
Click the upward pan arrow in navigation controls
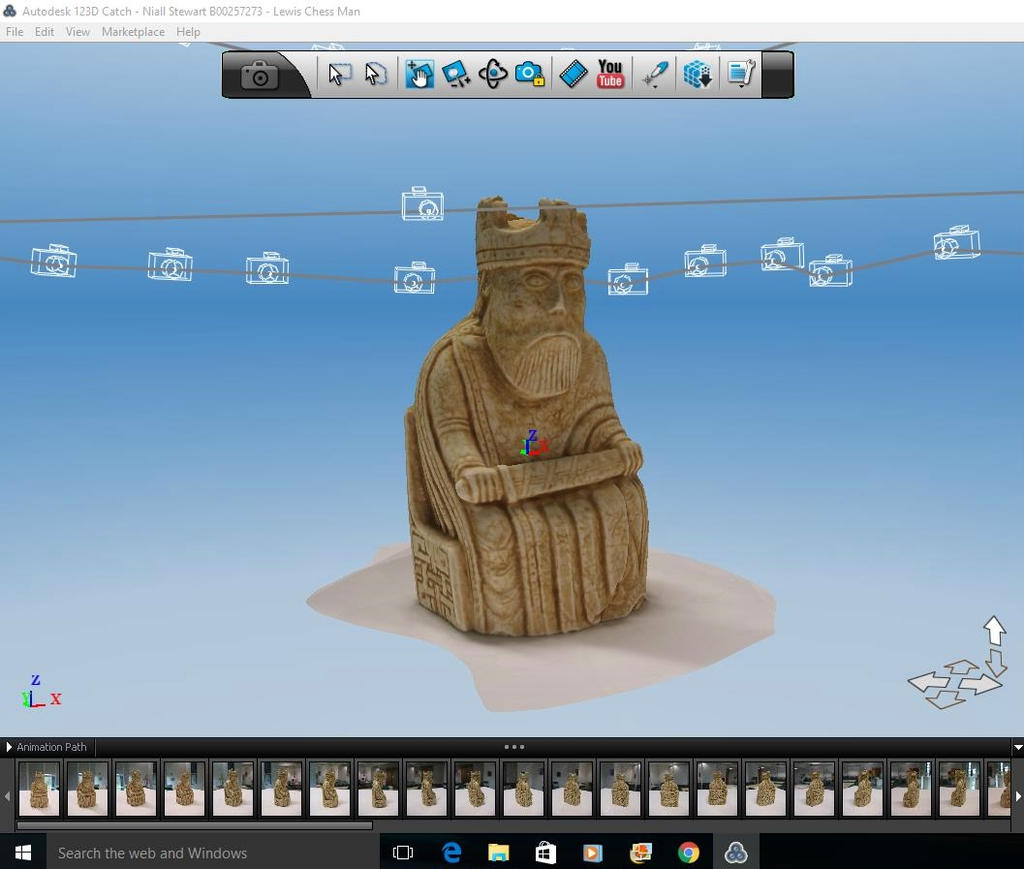coord(993,630)
